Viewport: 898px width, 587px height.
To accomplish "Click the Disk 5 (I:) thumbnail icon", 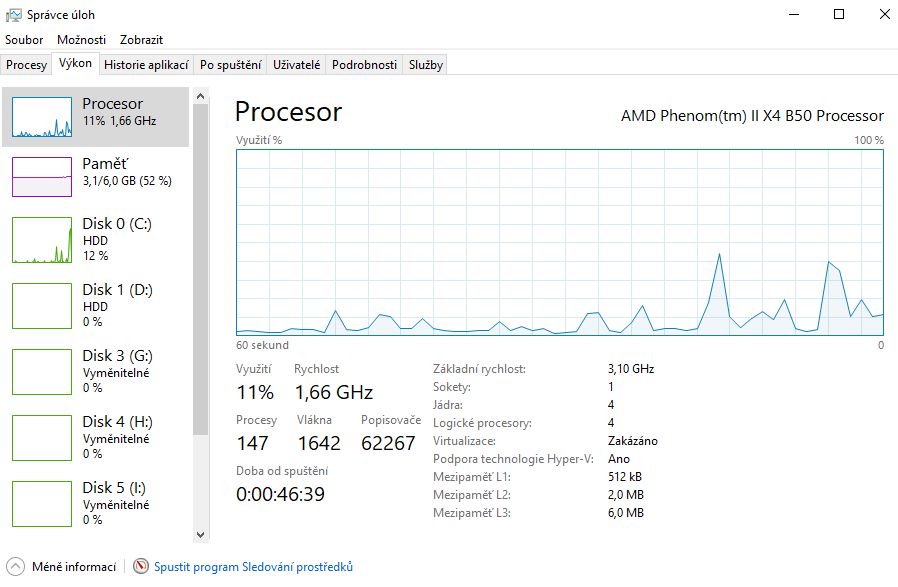I will (42, 504).
